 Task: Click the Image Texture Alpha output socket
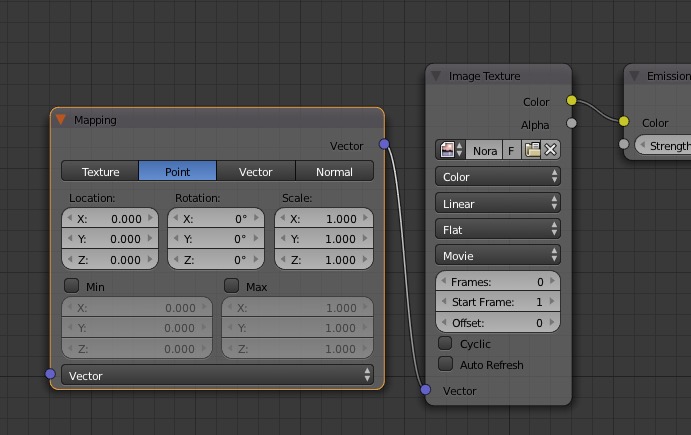[572, 123]
